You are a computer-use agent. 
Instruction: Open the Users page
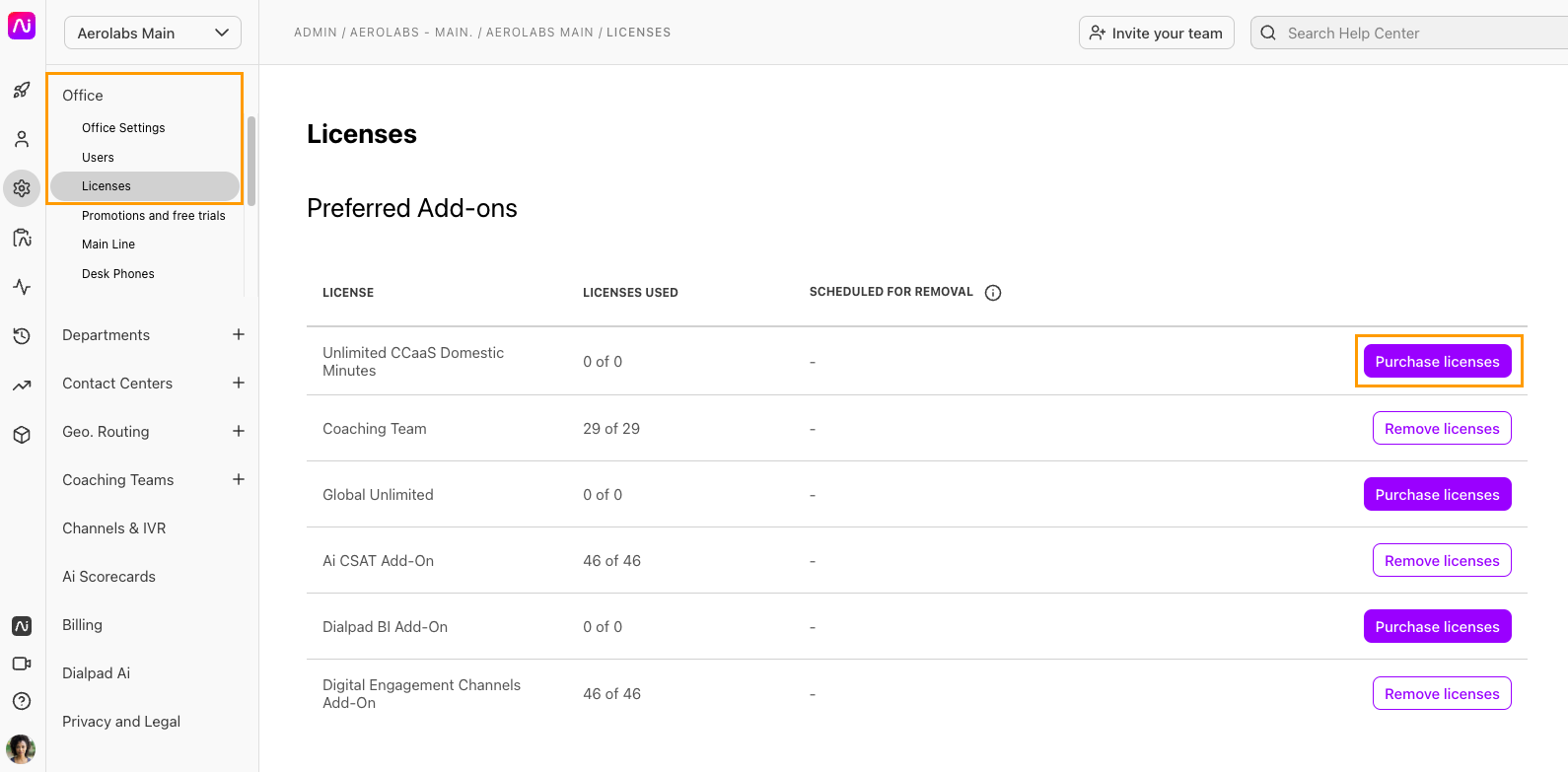(98, 158)
